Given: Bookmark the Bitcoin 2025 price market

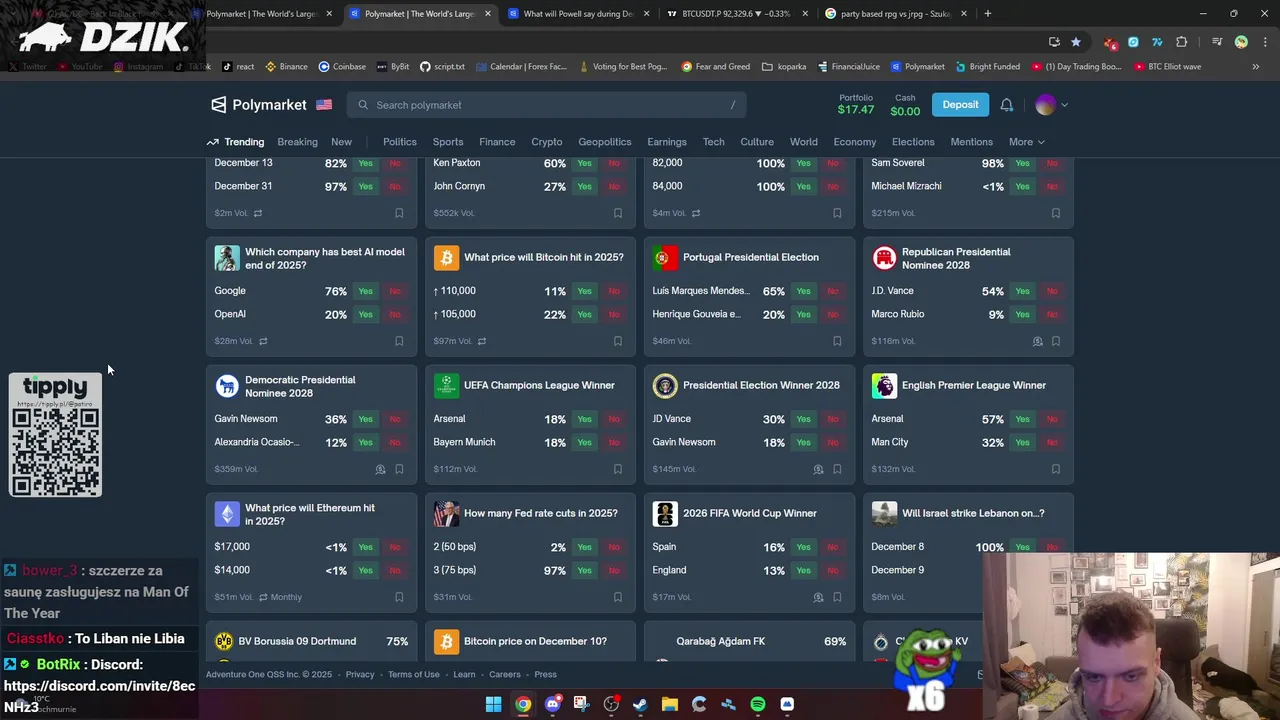Looking at the screenshot, I should (618, 341).
